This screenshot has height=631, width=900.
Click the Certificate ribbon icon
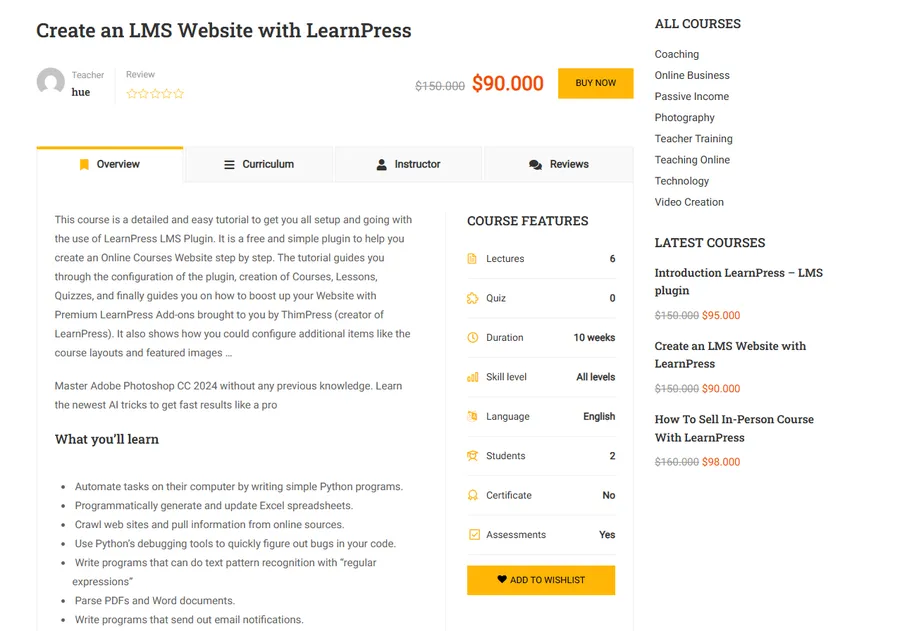tap(472, 496)
